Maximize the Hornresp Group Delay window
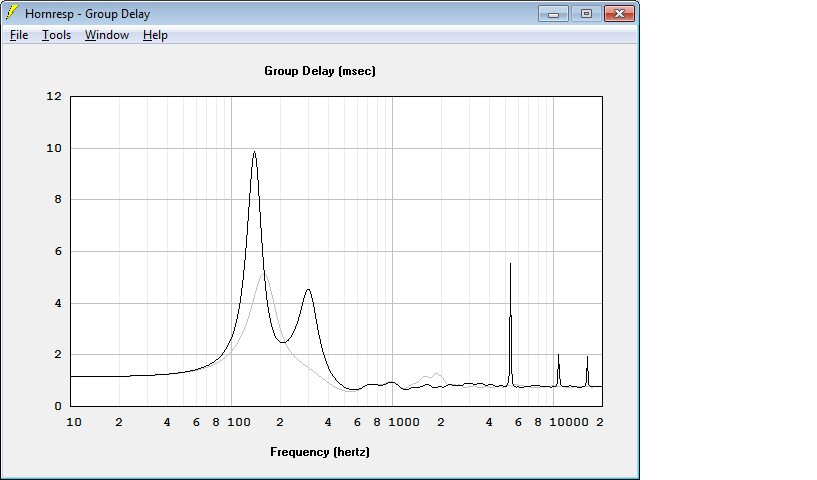Image resolution: width=817 pixels, height=480 pixels. tap(586, 14)
